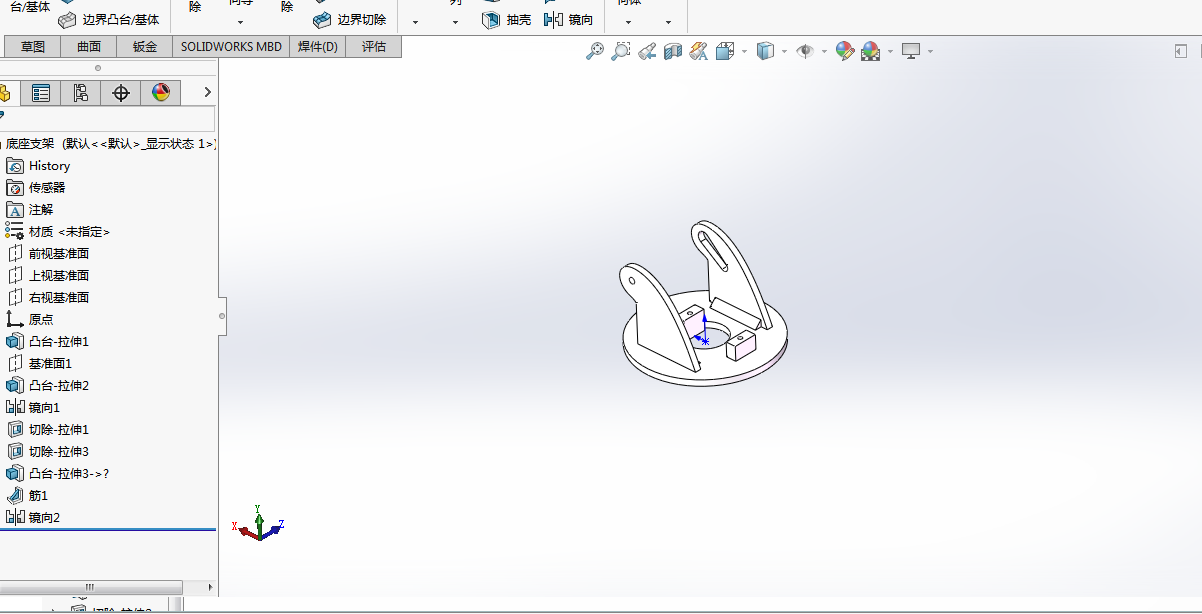Open the View Orientation dropdown arrow
Image resolution: width=1202 pixels, height=614 pixels.
click(744, 51)
